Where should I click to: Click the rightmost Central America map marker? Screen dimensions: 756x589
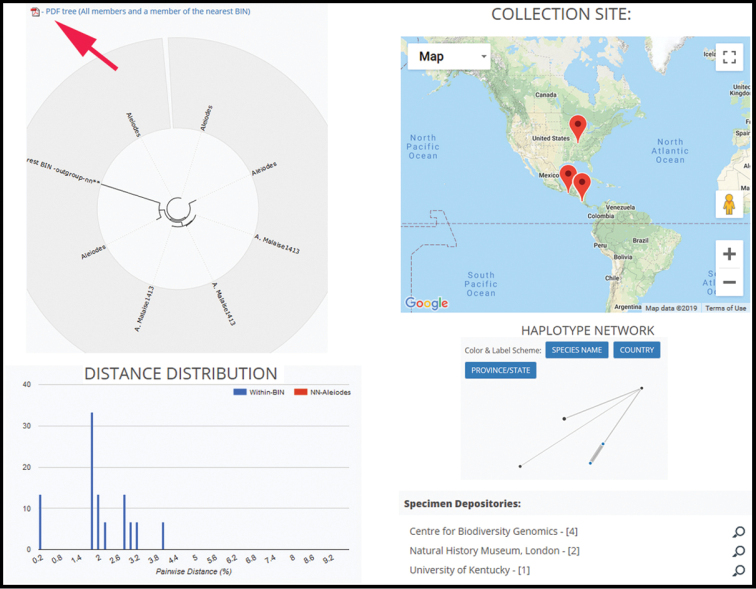(582, 186)
